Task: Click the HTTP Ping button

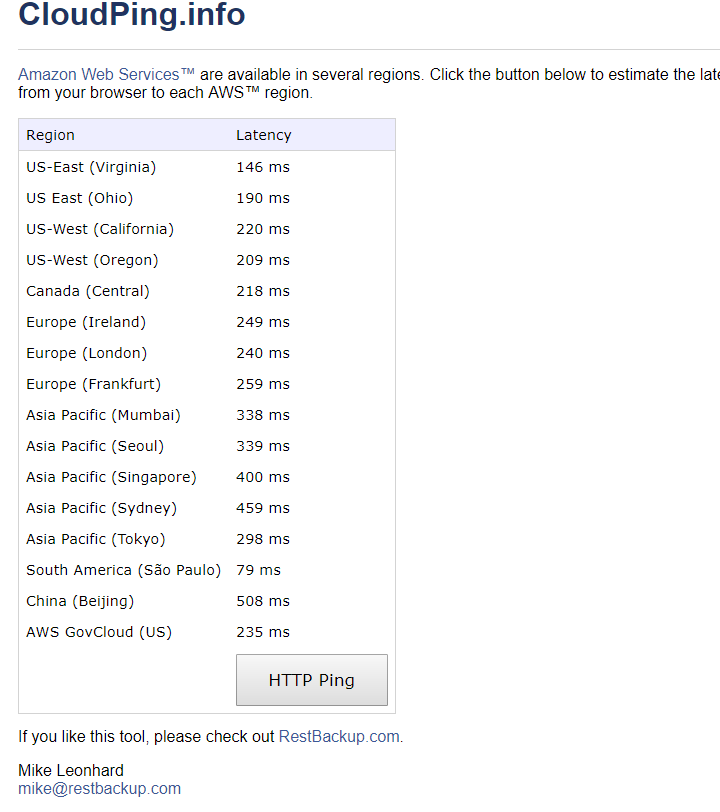Action: 311,680
